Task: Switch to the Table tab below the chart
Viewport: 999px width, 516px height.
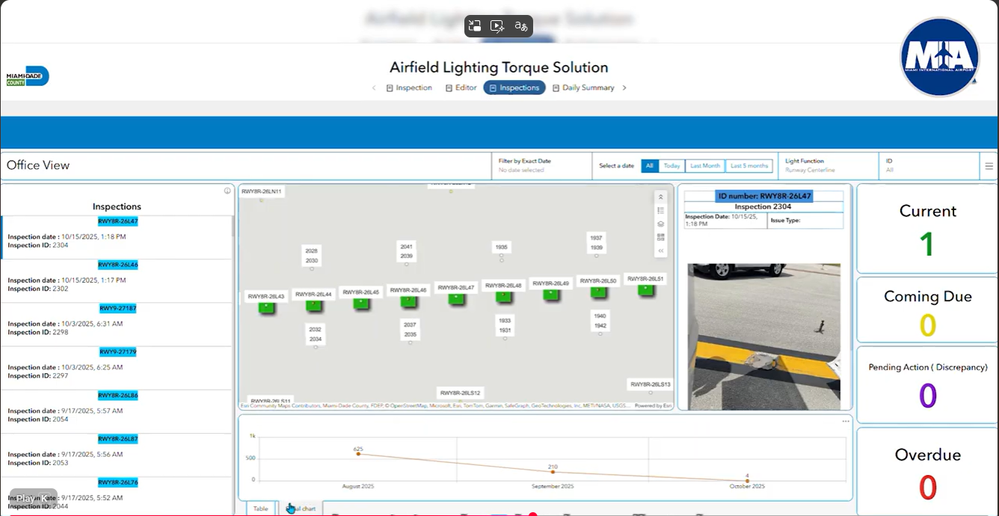Action: (261, 508)
